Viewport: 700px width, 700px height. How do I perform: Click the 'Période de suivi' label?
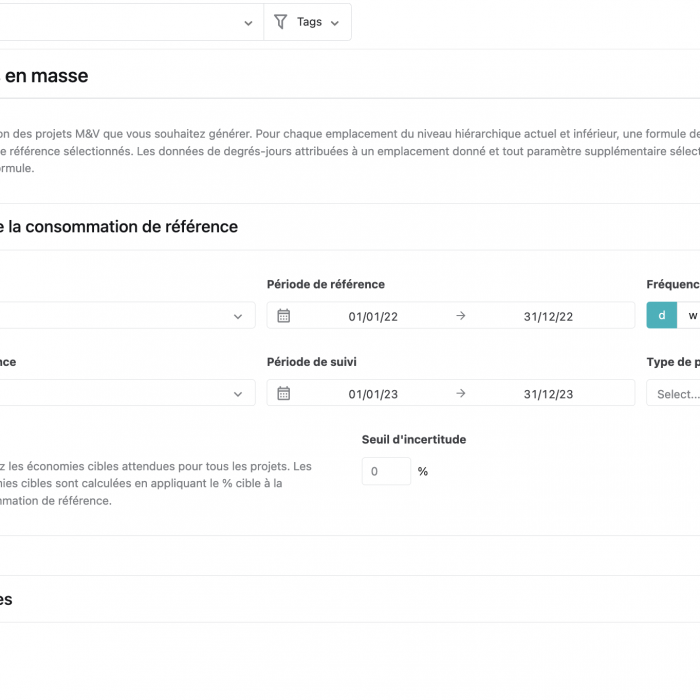[312, 362]
